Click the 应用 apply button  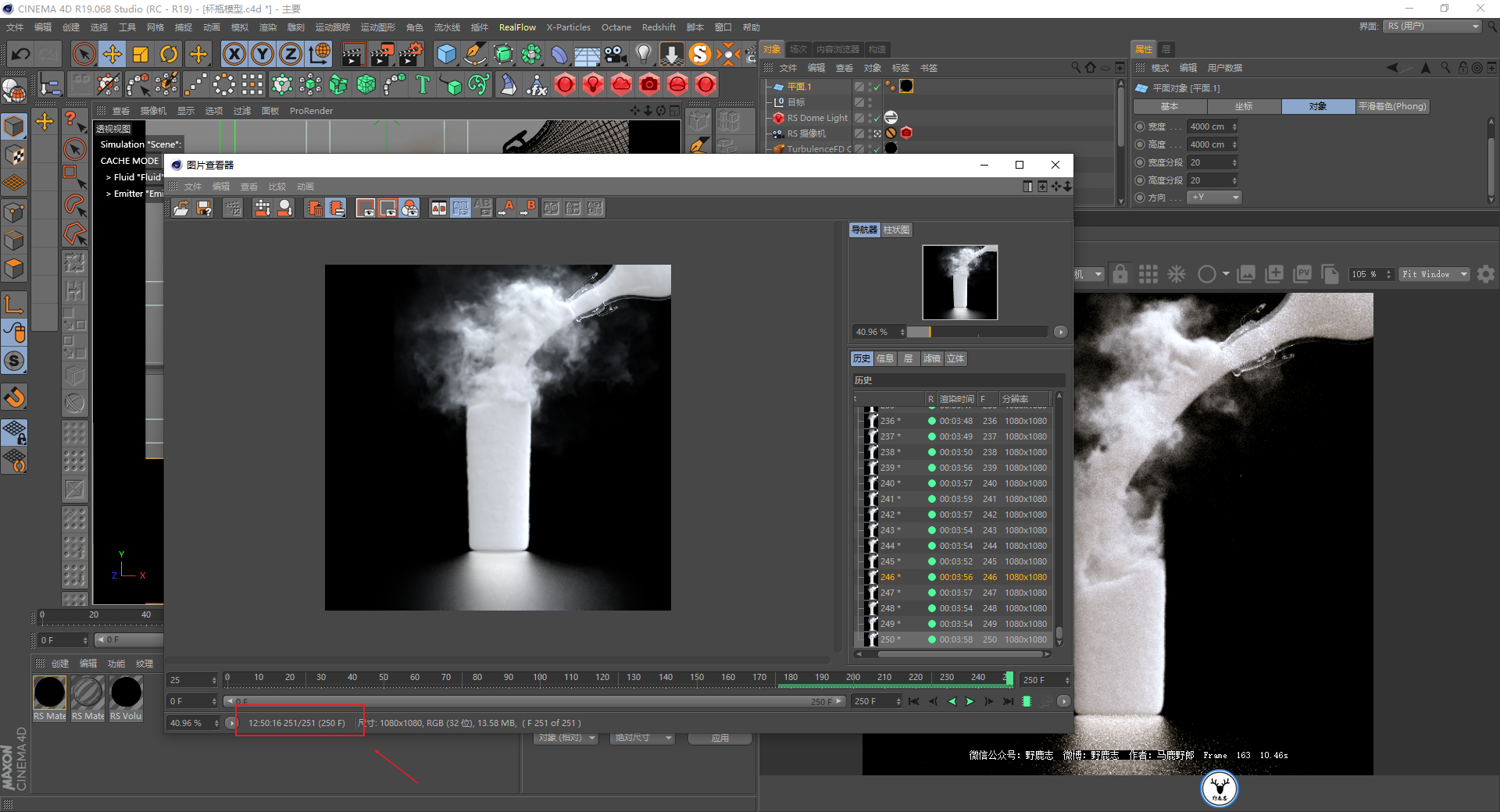720,738
